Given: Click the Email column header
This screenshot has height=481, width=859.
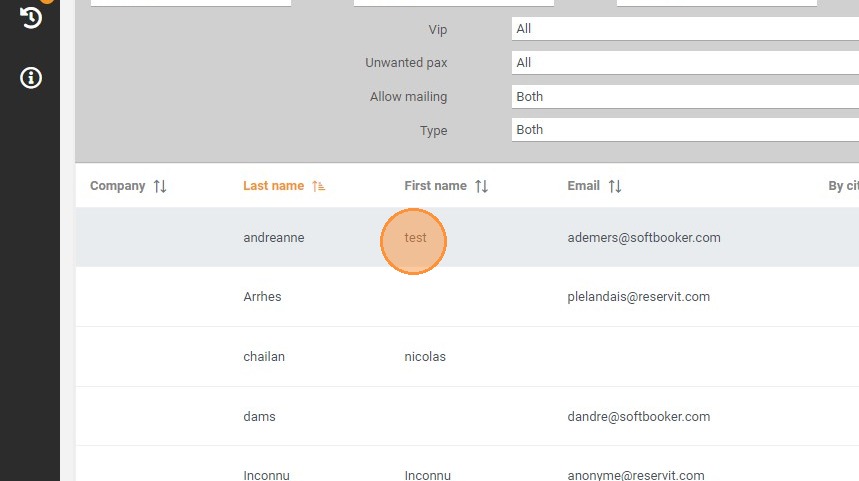Looking at the screenshot, I should tap(583, 186).
